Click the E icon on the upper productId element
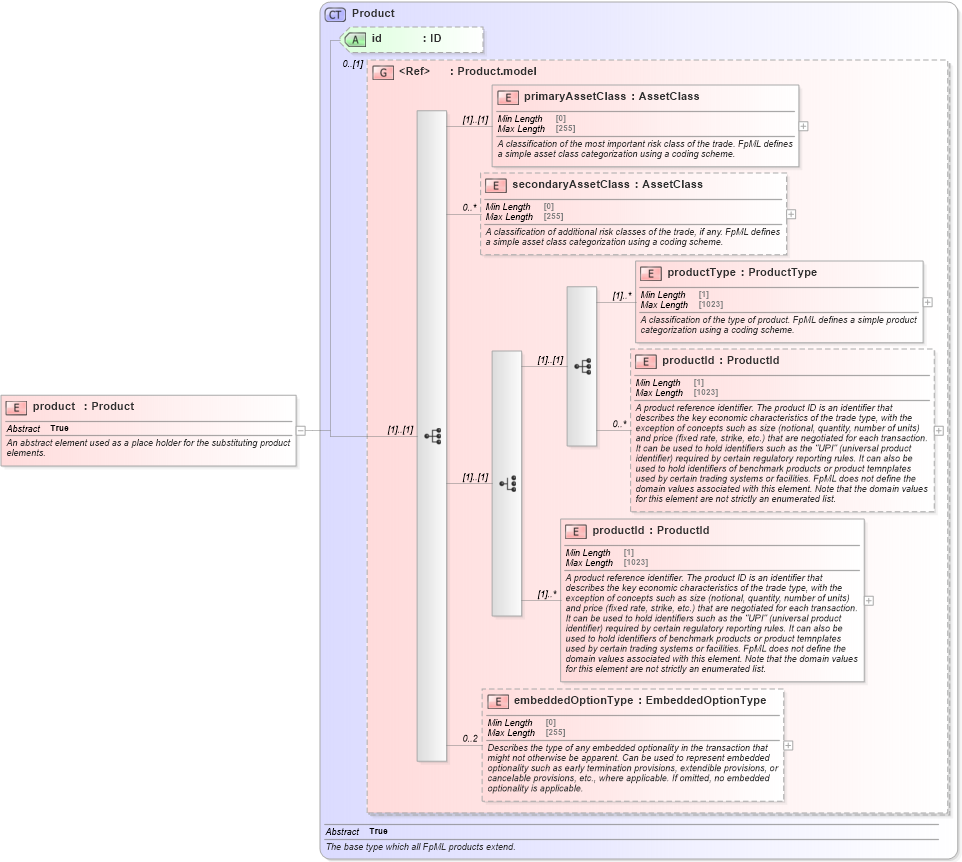The width and height of the screenshot is (962, 862). [x=644, y=360]
